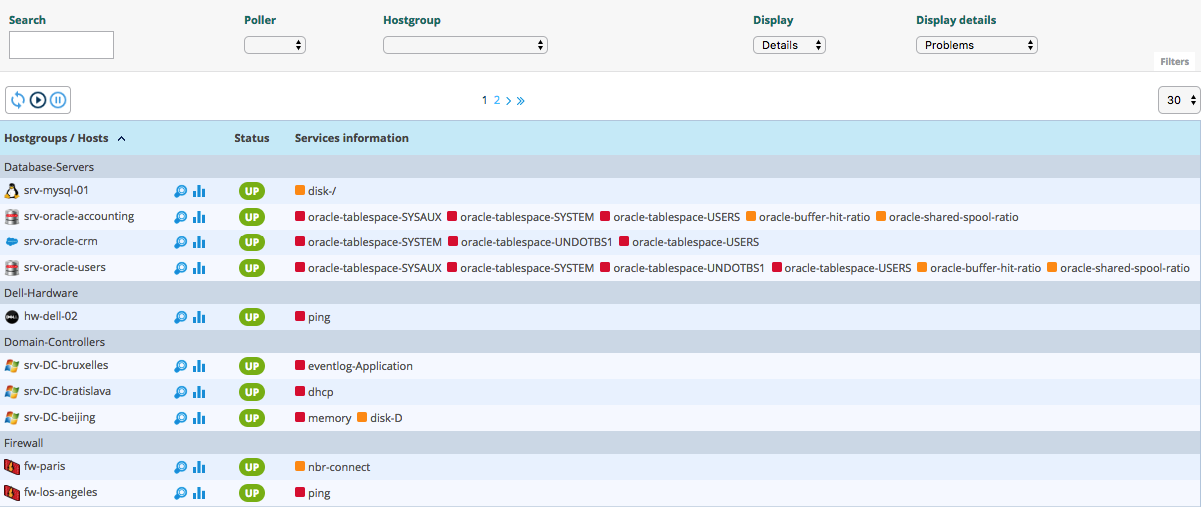Open Display details dropdown showing Problems
This screenshot has height=507, width=1201.
(976, 45)
